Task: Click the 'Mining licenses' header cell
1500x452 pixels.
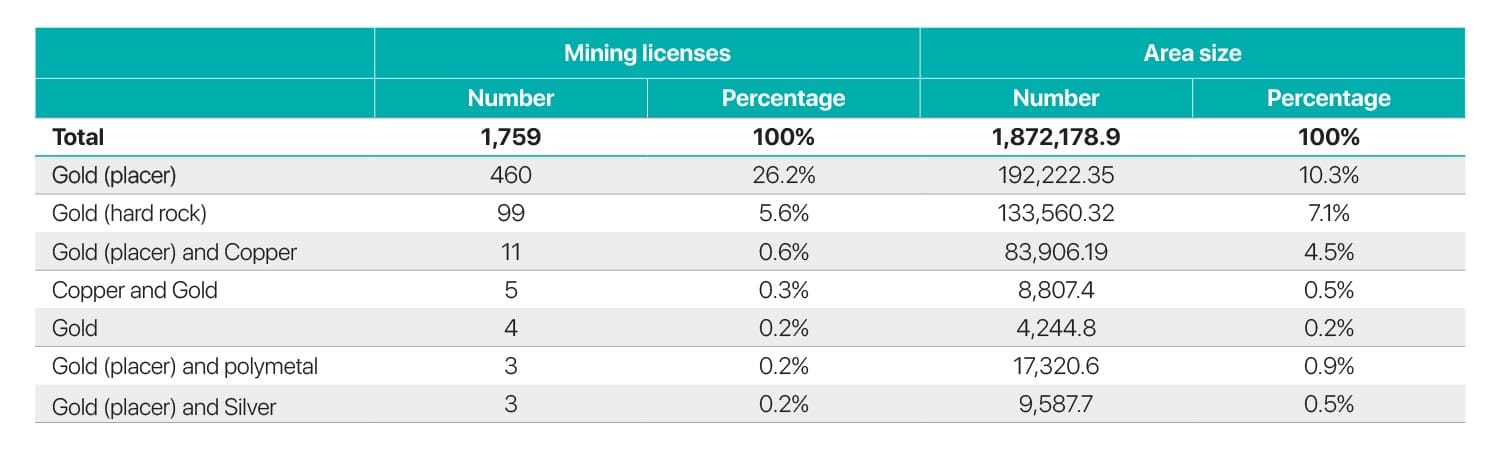Action: [646, 54]
